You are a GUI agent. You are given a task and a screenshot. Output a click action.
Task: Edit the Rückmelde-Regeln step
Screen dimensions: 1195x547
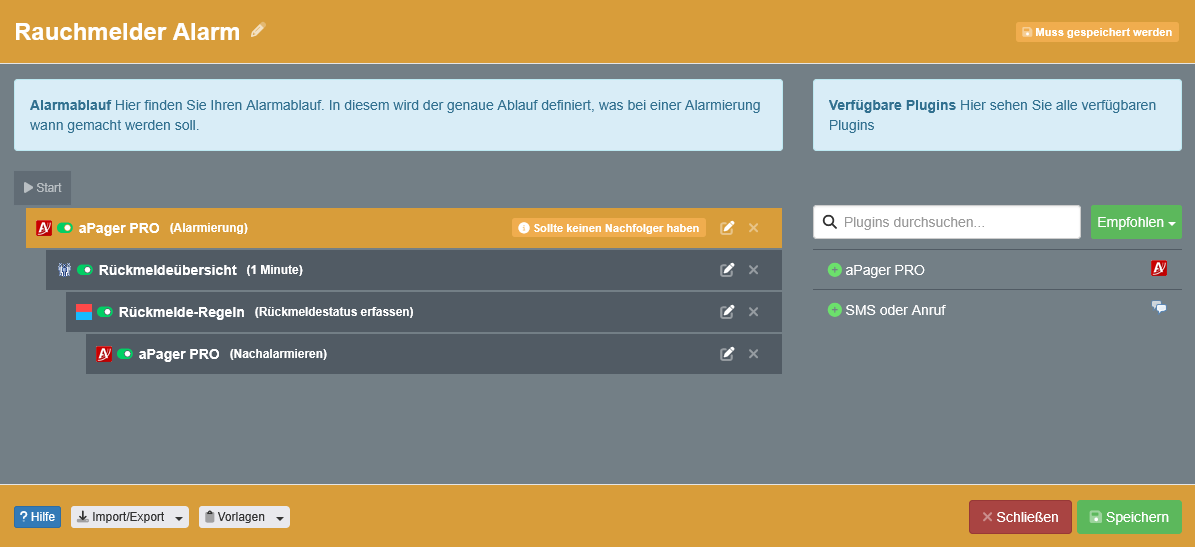click(x=727, y=312)
